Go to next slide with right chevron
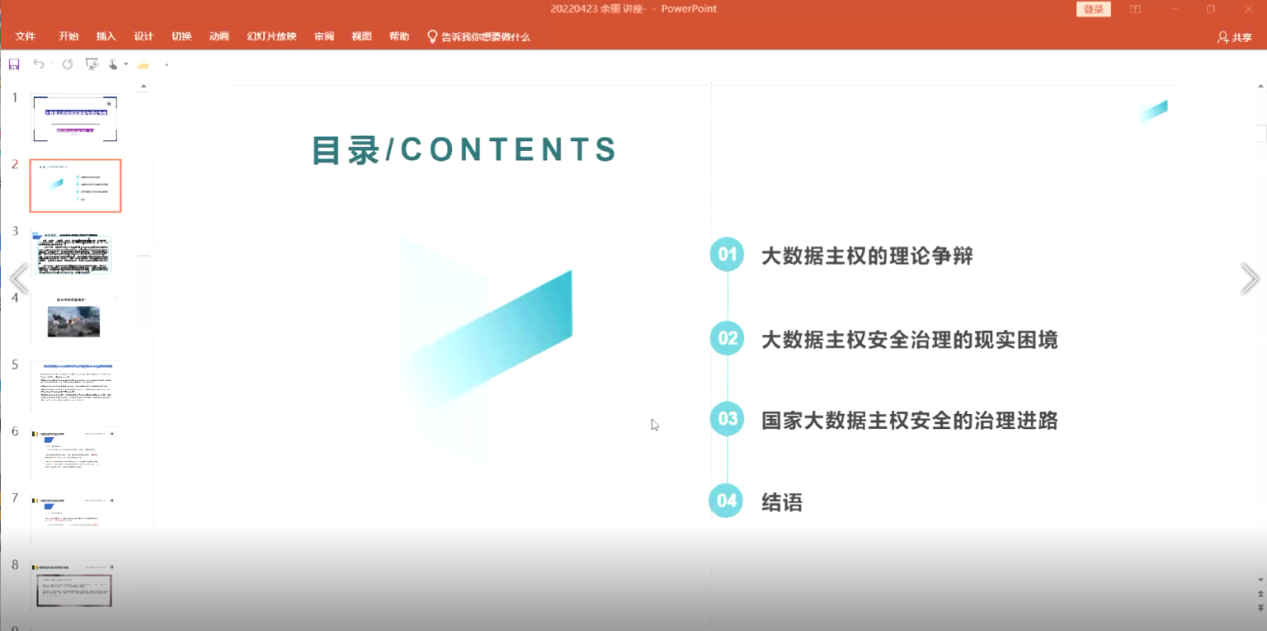1267x631 pixels. (x=1249, y=279)
